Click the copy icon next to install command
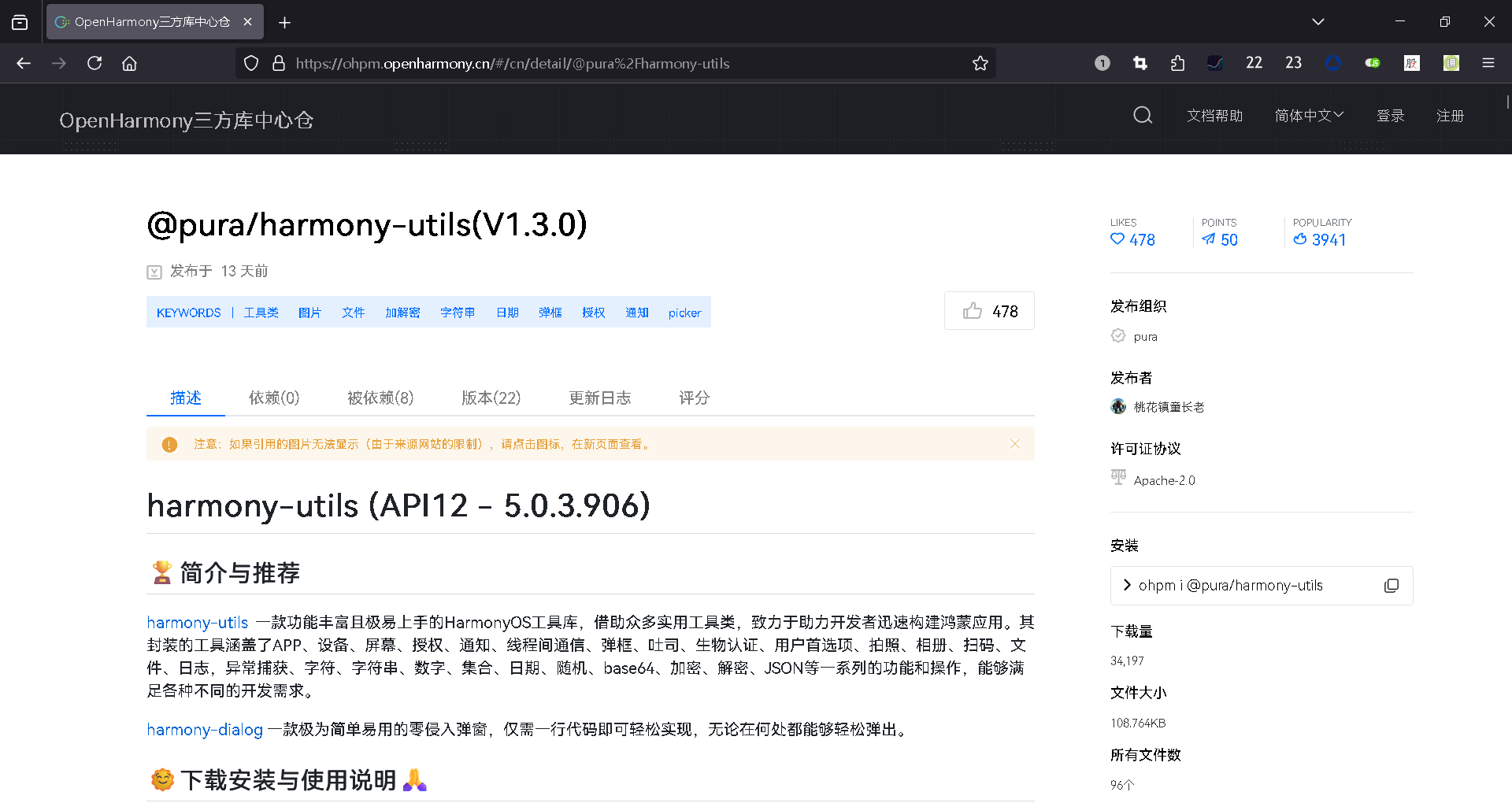This screenshot has width=1512, height=803. point(1392,586)
